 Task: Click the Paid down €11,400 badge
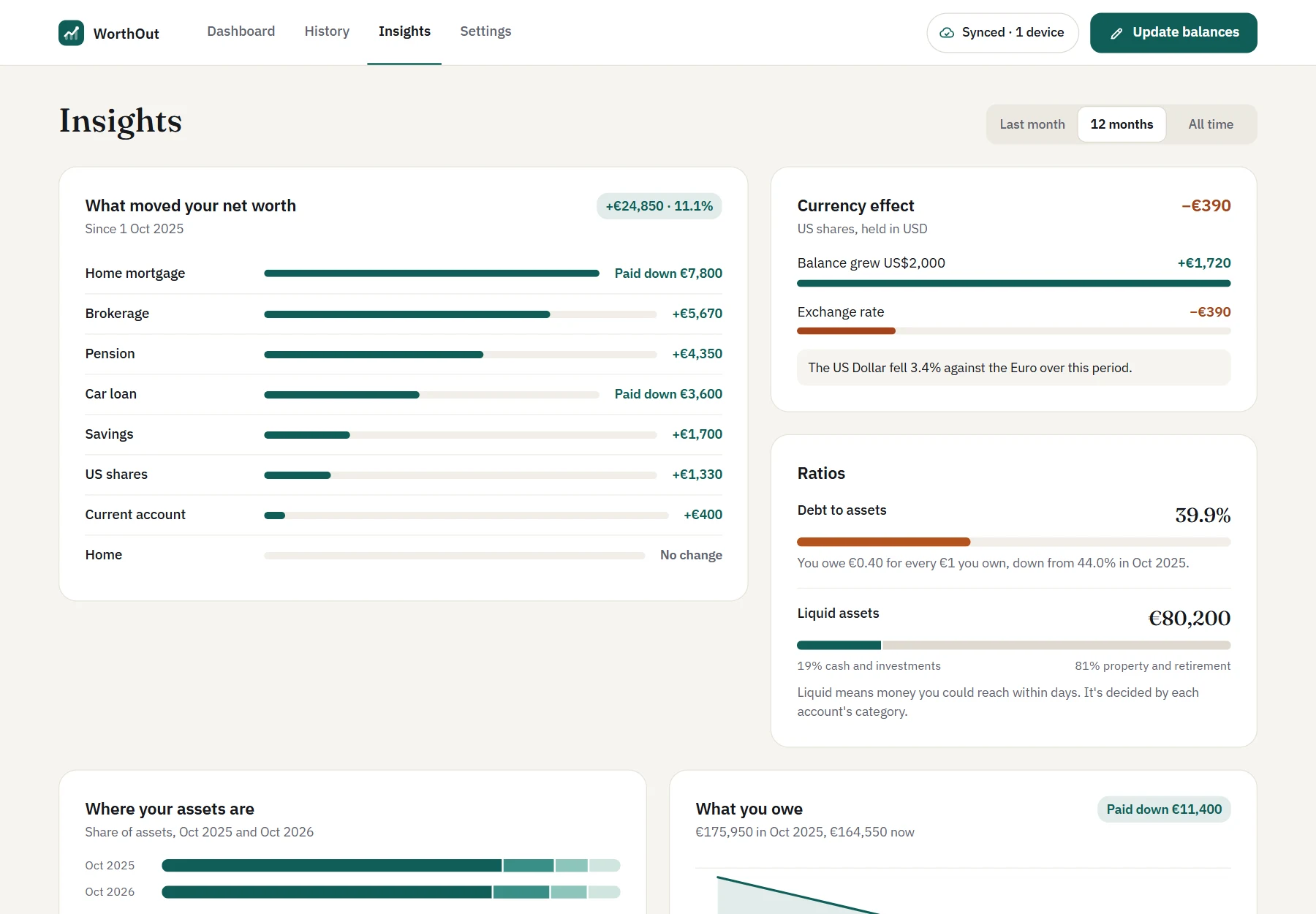click(x=1164, y=809)
